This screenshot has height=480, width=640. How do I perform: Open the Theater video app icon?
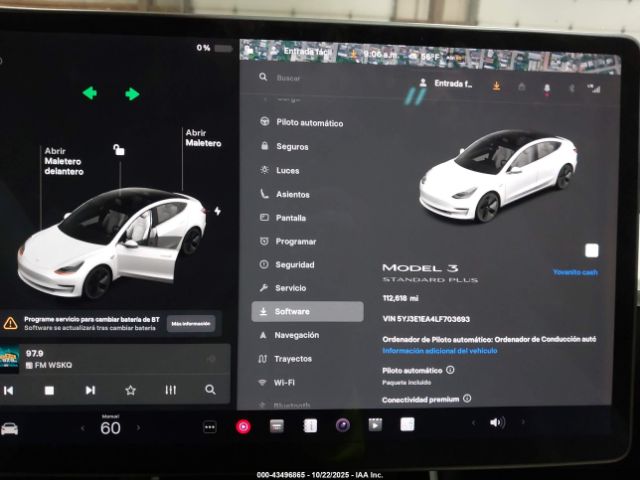(375, 425)
